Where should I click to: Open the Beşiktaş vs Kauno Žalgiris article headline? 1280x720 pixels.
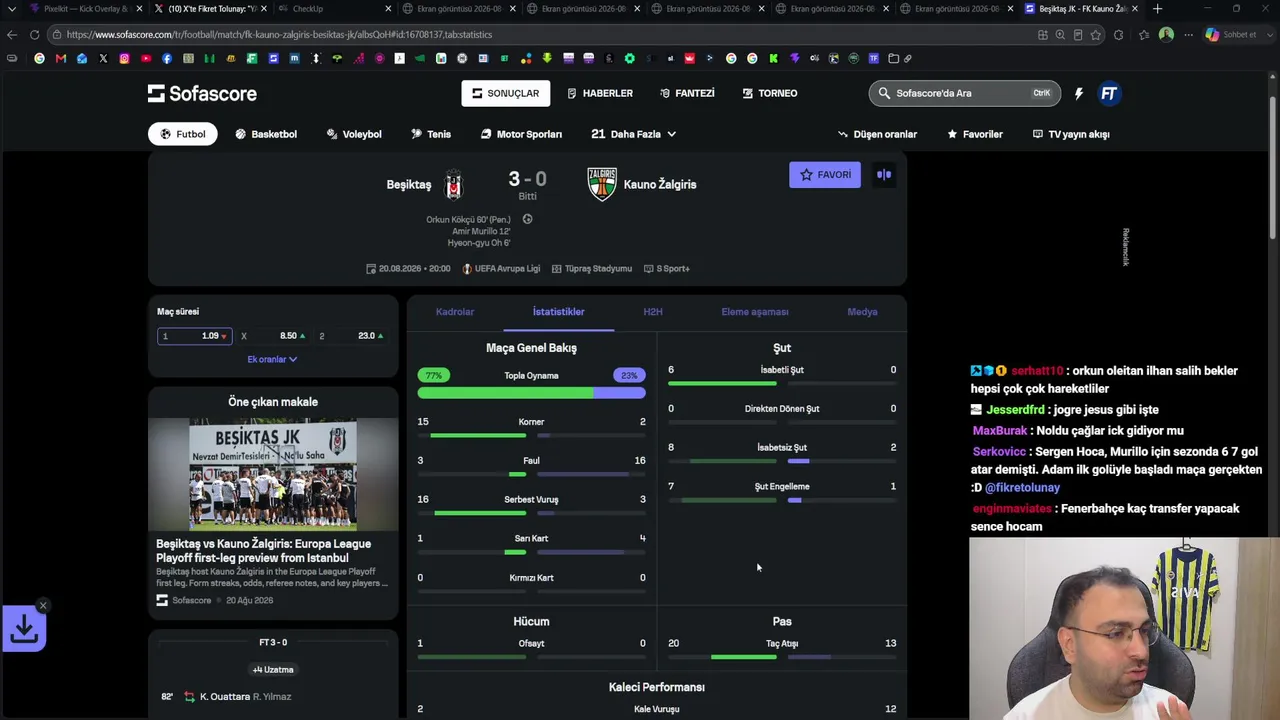[x=263, y=551]
